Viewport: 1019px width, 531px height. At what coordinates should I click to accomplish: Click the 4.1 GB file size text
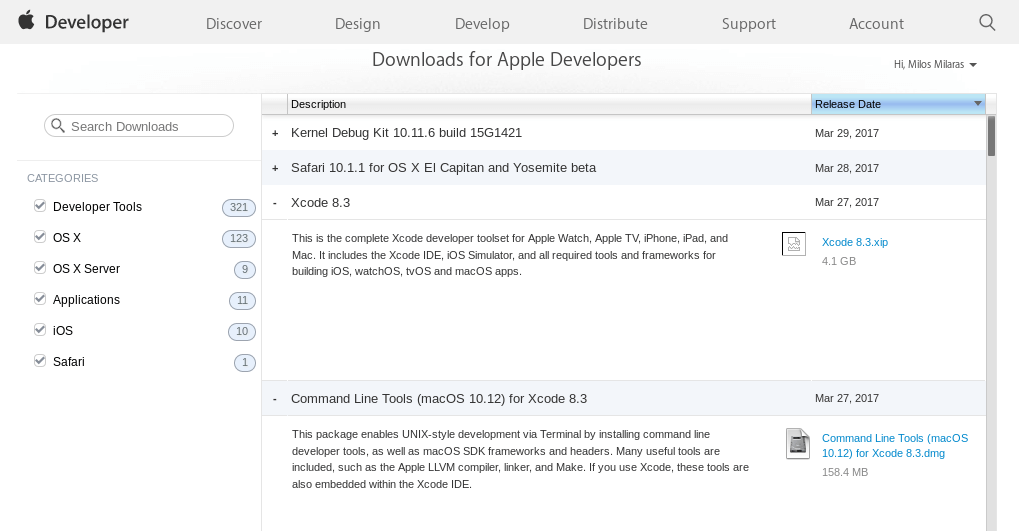click(x=839, y=261)
